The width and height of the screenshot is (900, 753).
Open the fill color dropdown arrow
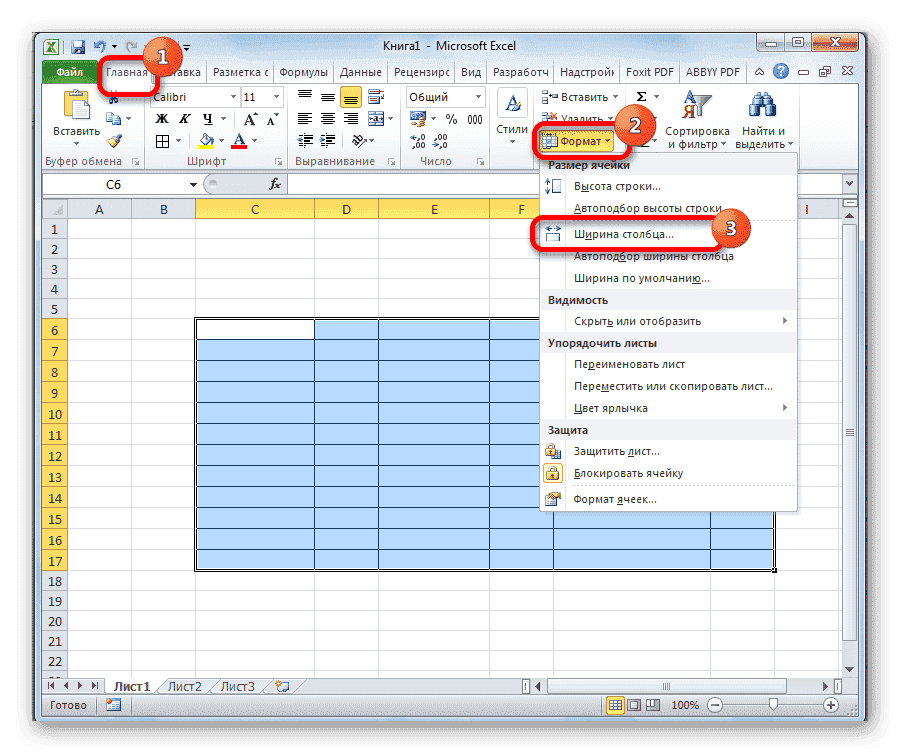(x=221, y=141)
